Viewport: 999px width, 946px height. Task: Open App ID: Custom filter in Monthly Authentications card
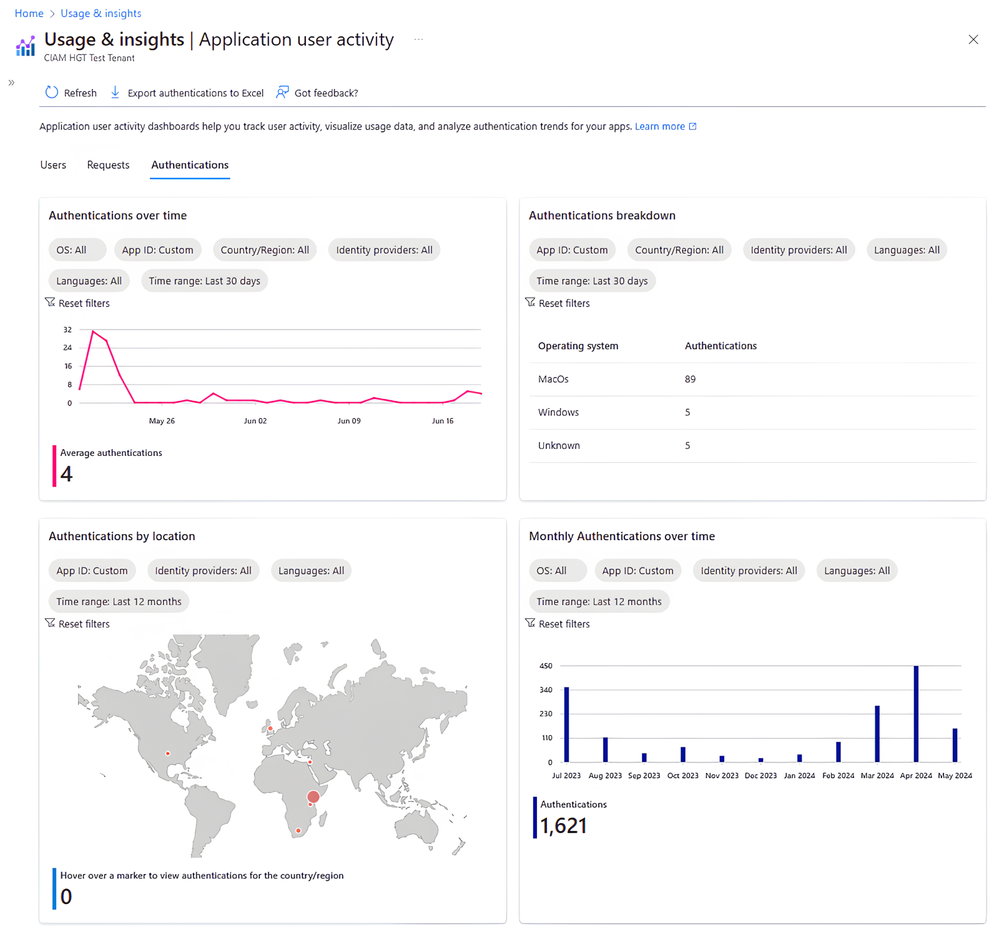[x=638, y=571]
